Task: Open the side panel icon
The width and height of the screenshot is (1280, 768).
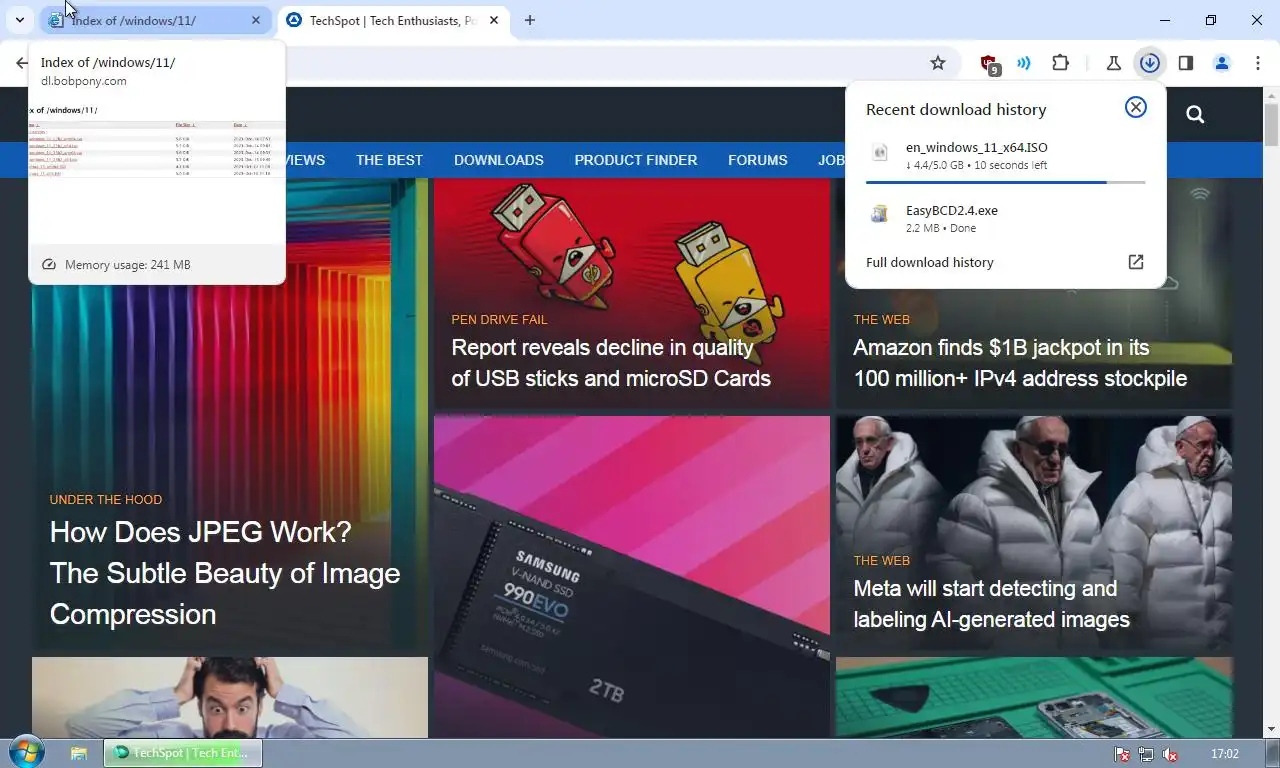Action: point(1186,63)
